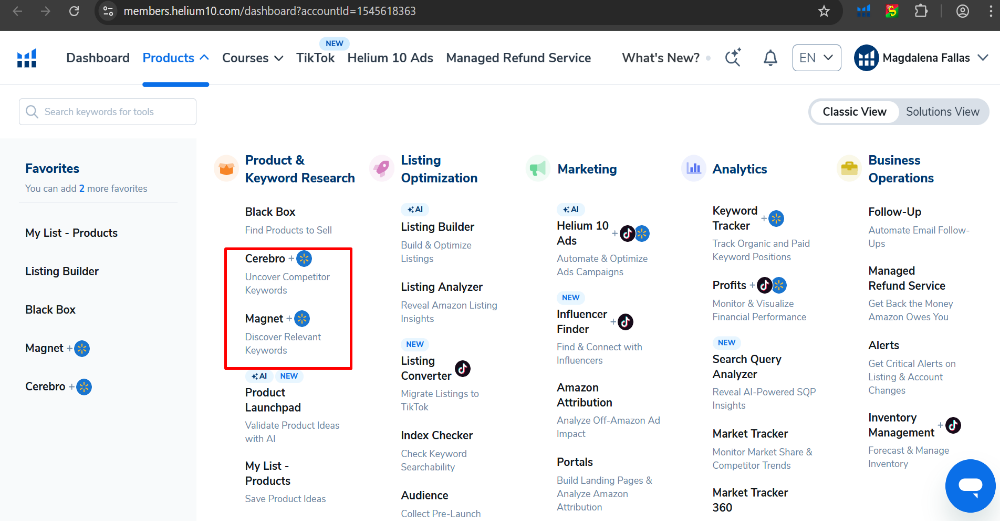This screenshot has height=521, width=1000.
Task: Expand the Courses dropdown menu
Action: [252, 58]
